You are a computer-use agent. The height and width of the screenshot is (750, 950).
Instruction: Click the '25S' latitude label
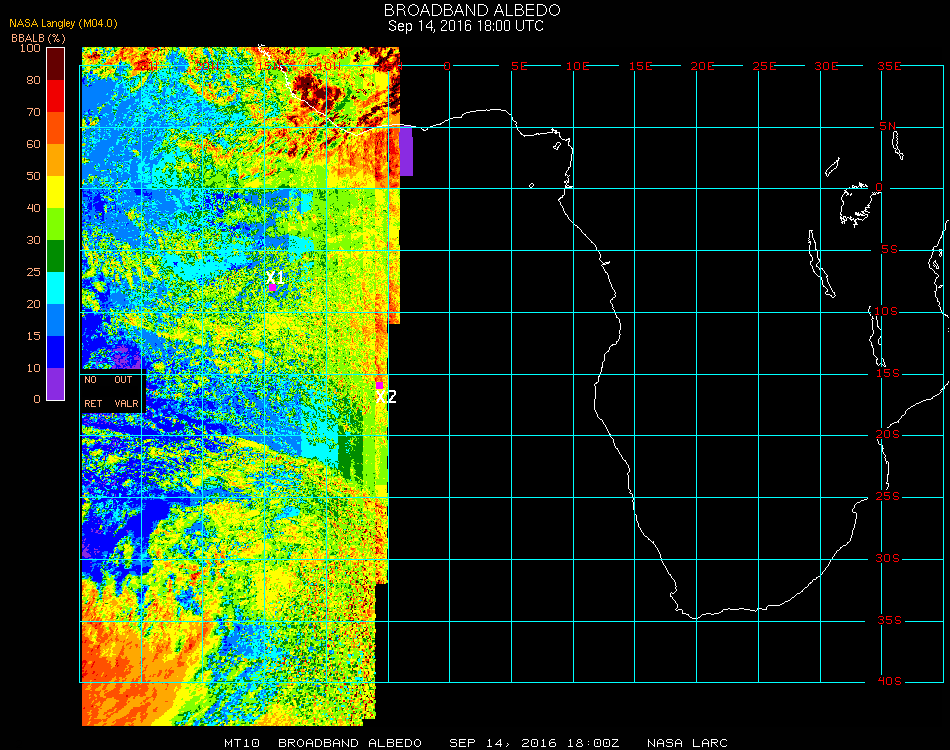(888, 496)
